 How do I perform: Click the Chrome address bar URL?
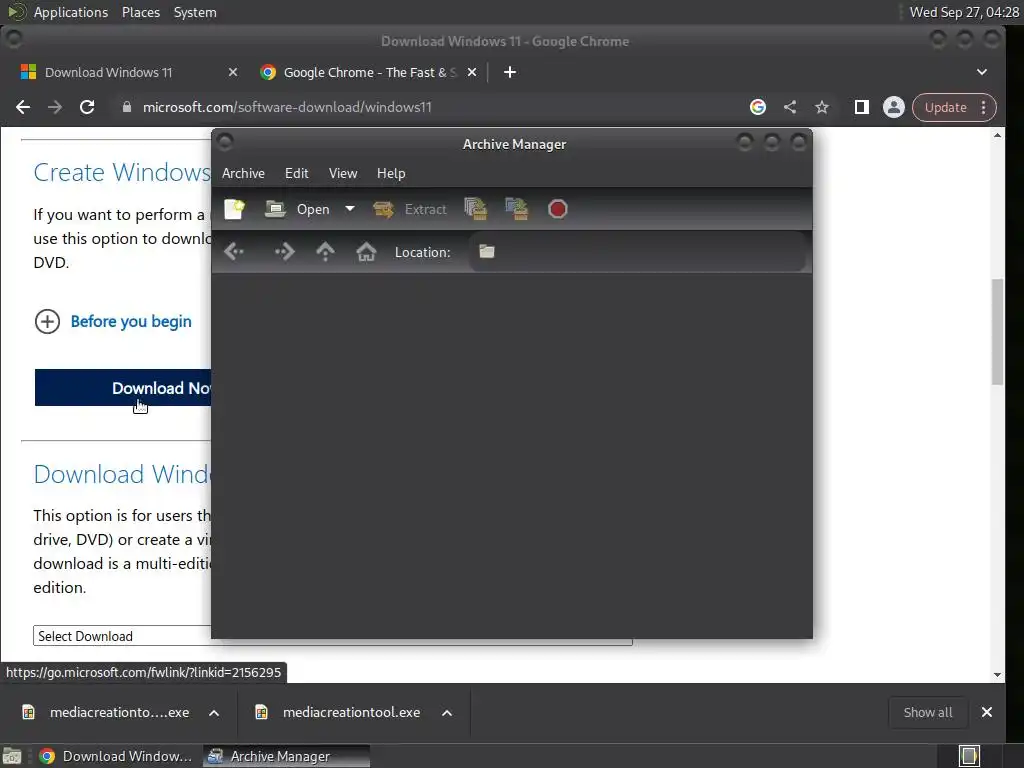[287, 107]
